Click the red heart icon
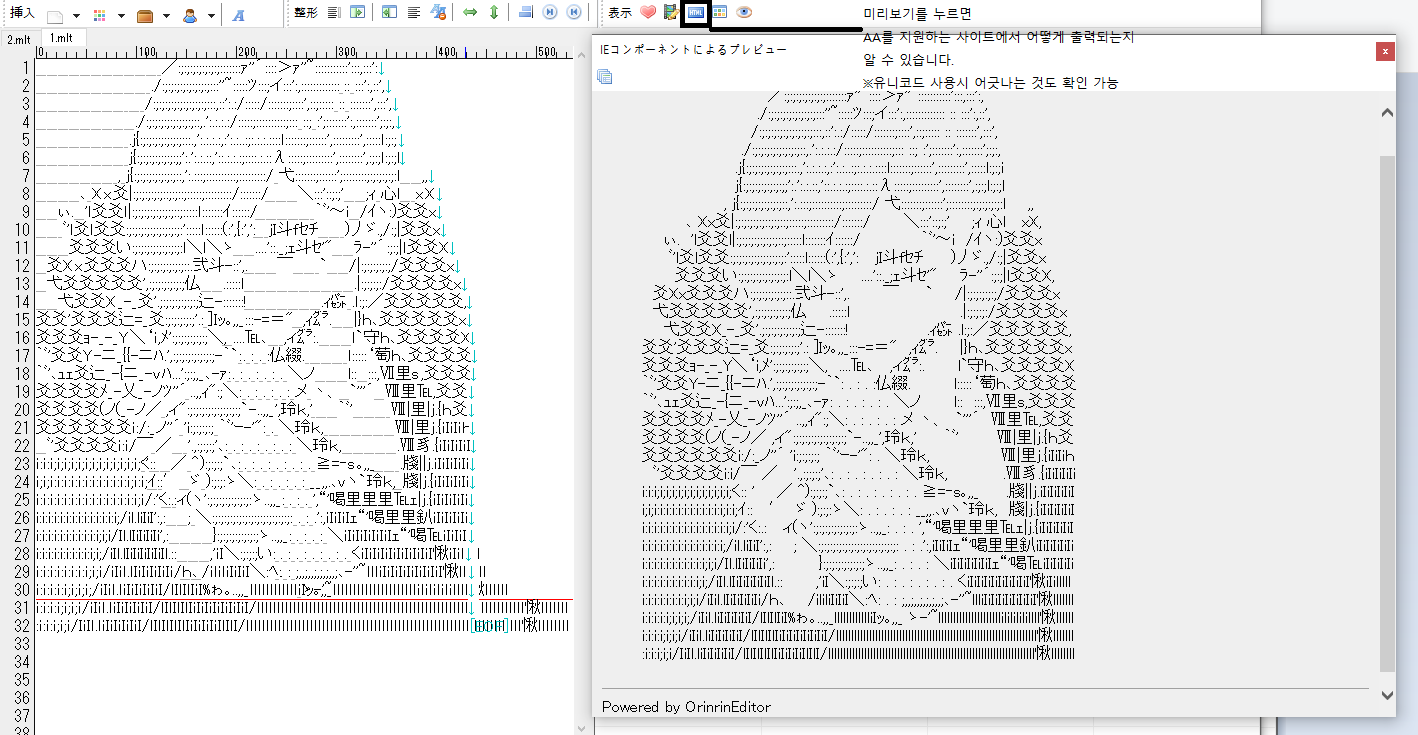This screenshot has width=1418, height=735. (648, 13)
